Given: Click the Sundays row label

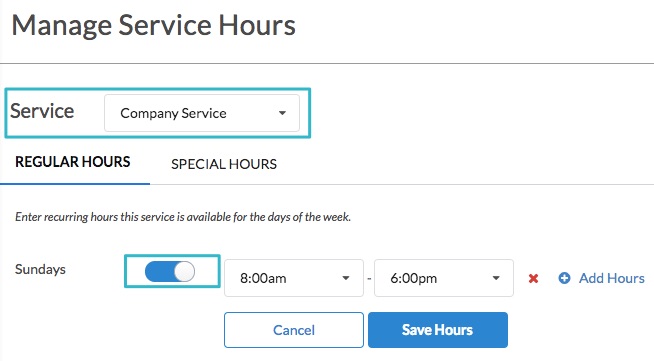Looking at the screenshot, I should coord(40,269).
